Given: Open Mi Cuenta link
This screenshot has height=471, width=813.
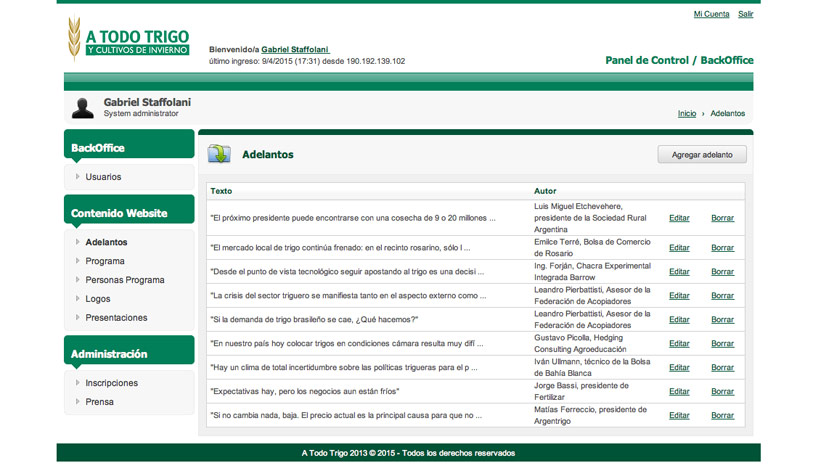Looking at the screenshot, I should point(711,14).
